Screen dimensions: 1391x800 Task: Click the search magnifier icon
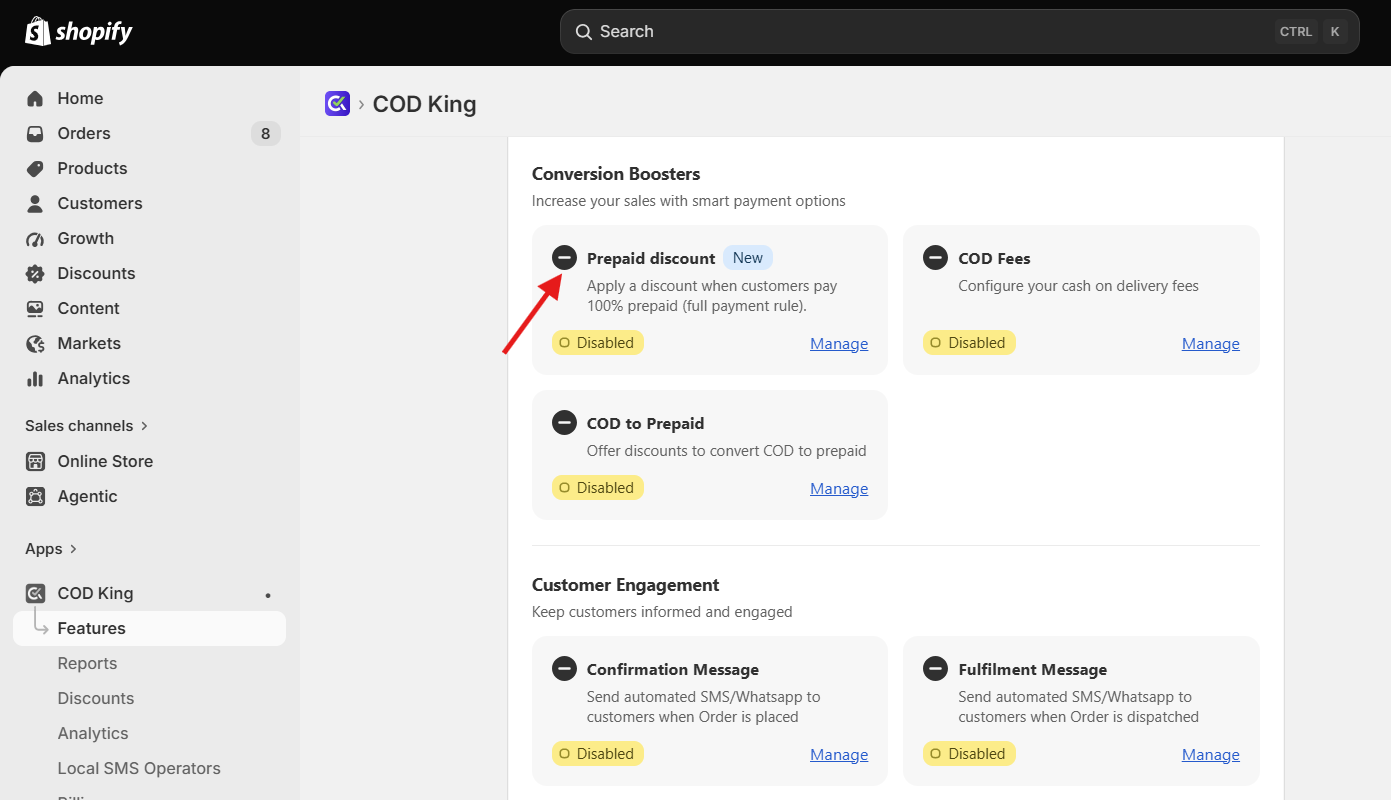point(584,32)
